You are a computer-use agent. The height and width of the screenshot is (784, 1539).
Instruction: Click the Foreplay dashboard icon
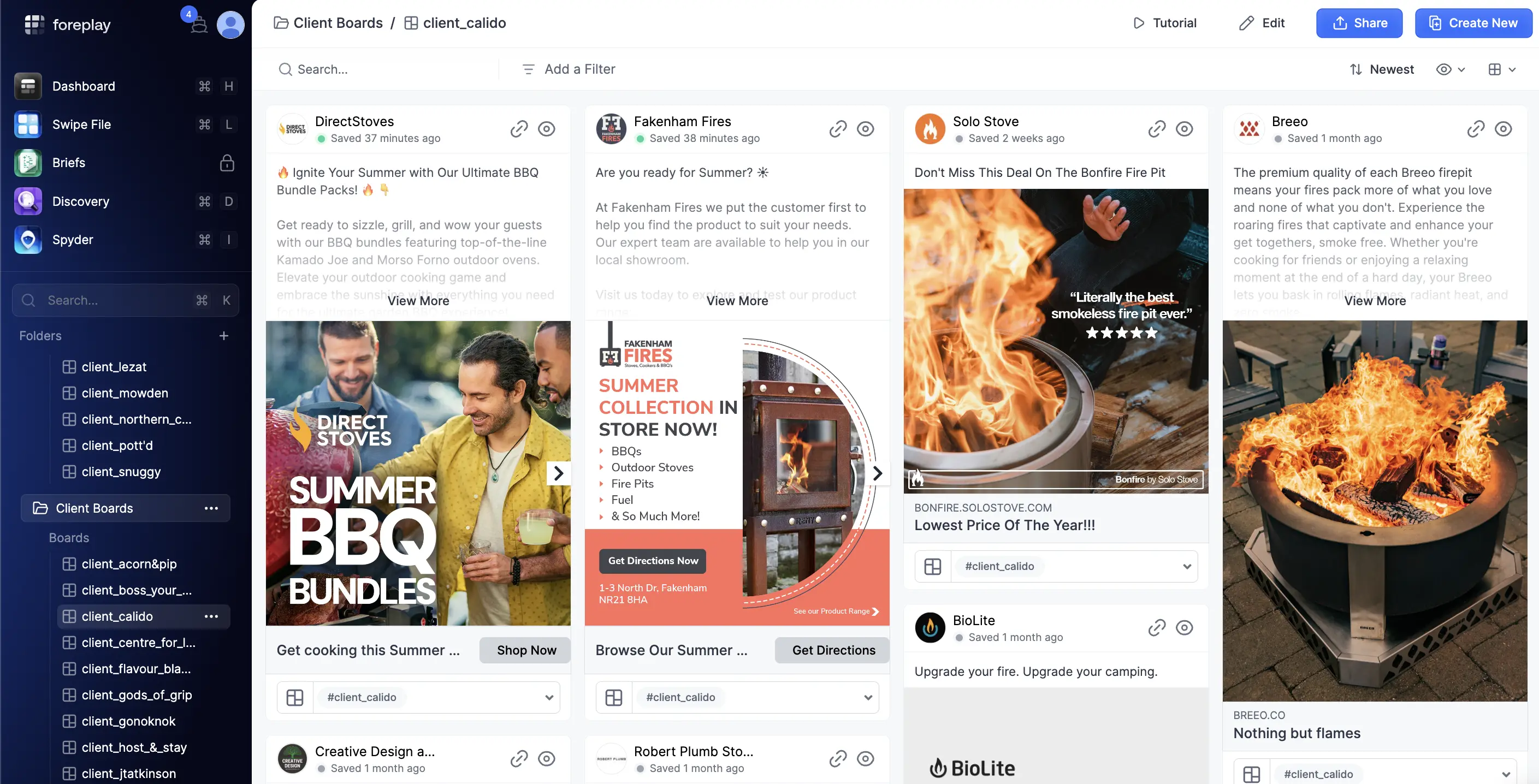(x=28, y=86)
